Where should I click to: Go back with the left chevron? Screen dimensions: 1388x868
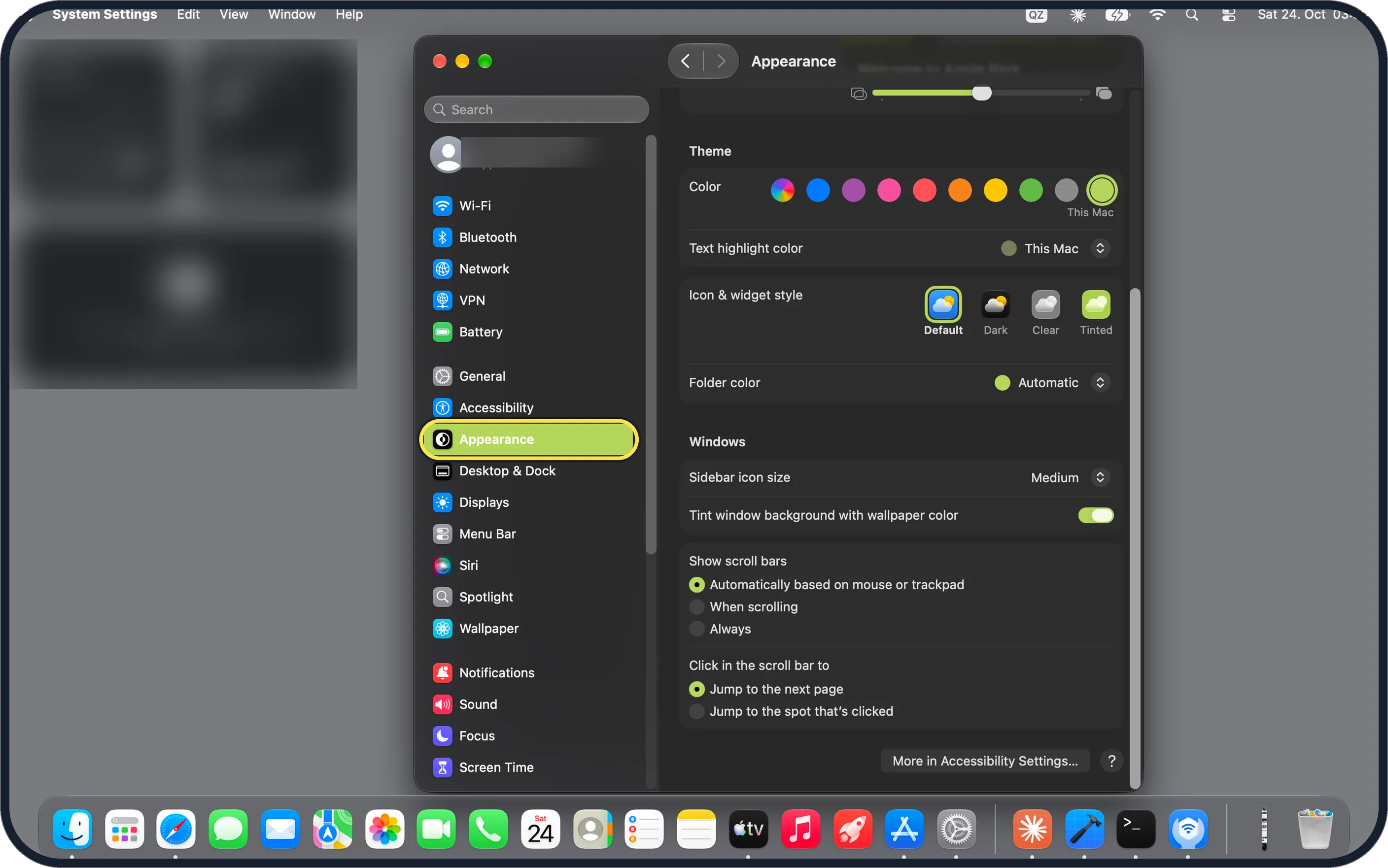point(686,61)
